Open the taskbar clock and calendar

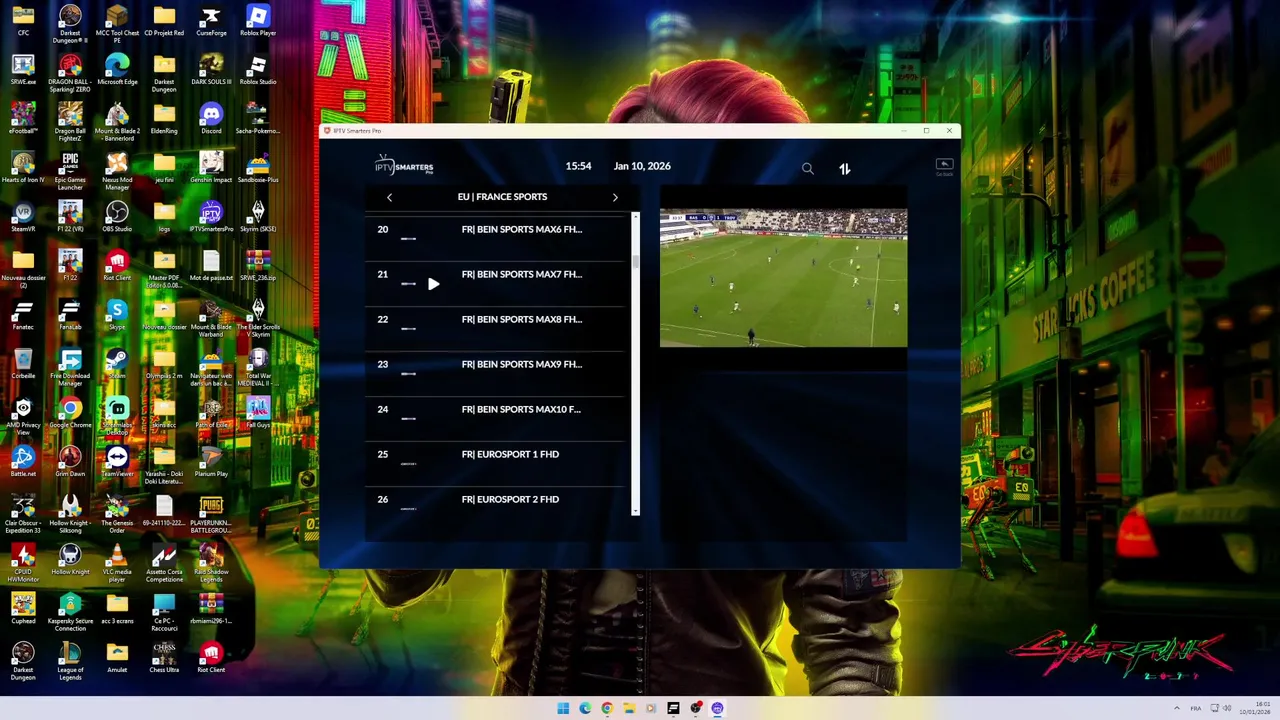1256,708
